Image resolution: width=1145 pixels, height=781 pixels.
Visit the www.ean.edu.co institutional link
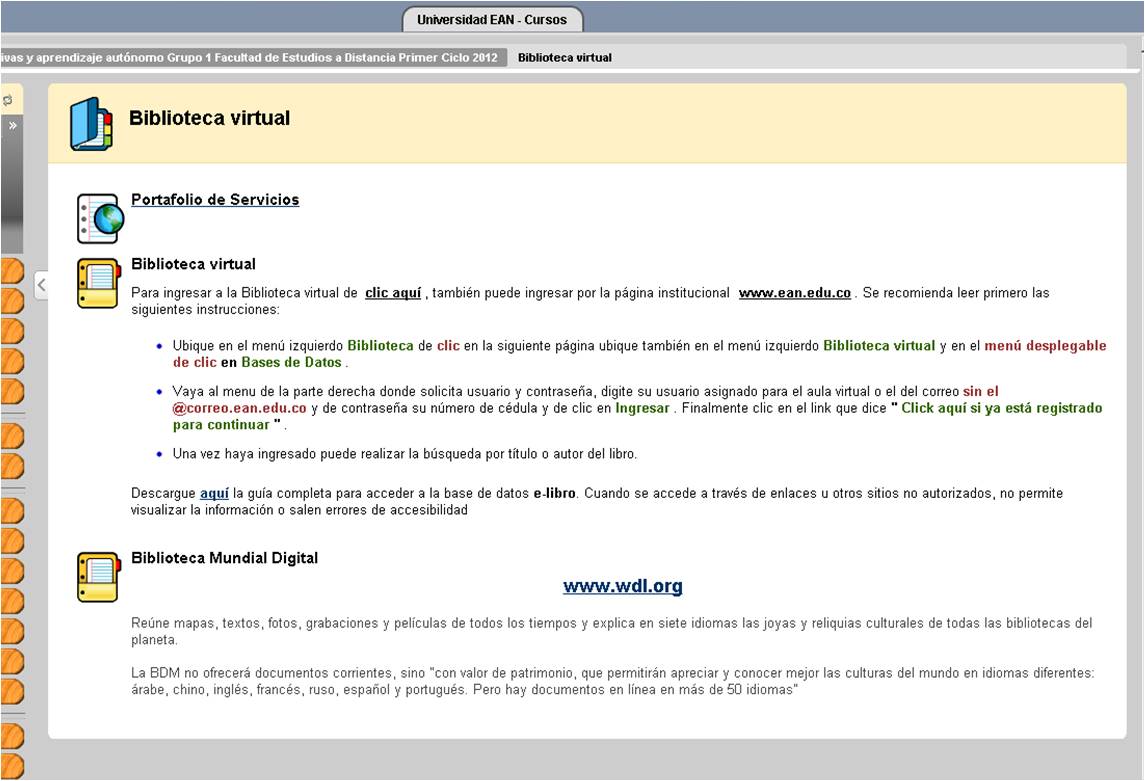coord(794,293)
